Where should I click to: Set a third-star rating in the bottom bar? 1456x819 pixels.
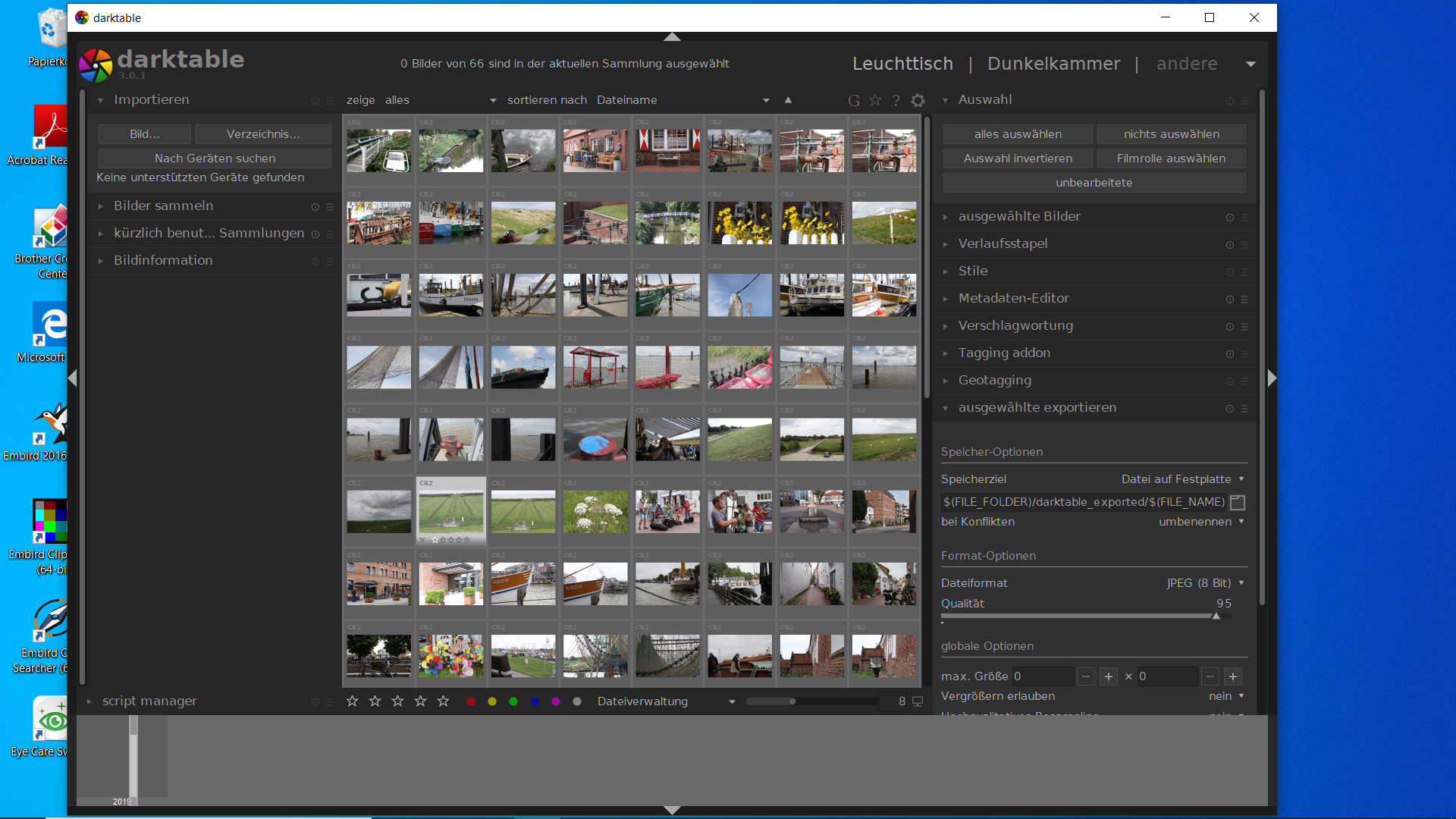click(x=397, y=701)
